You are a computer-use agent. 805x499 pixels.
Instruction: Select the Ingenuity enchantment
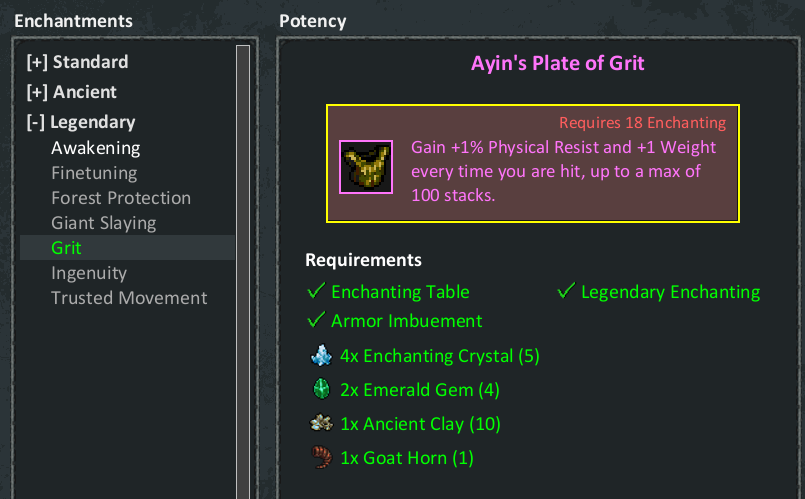pos(89,273)
